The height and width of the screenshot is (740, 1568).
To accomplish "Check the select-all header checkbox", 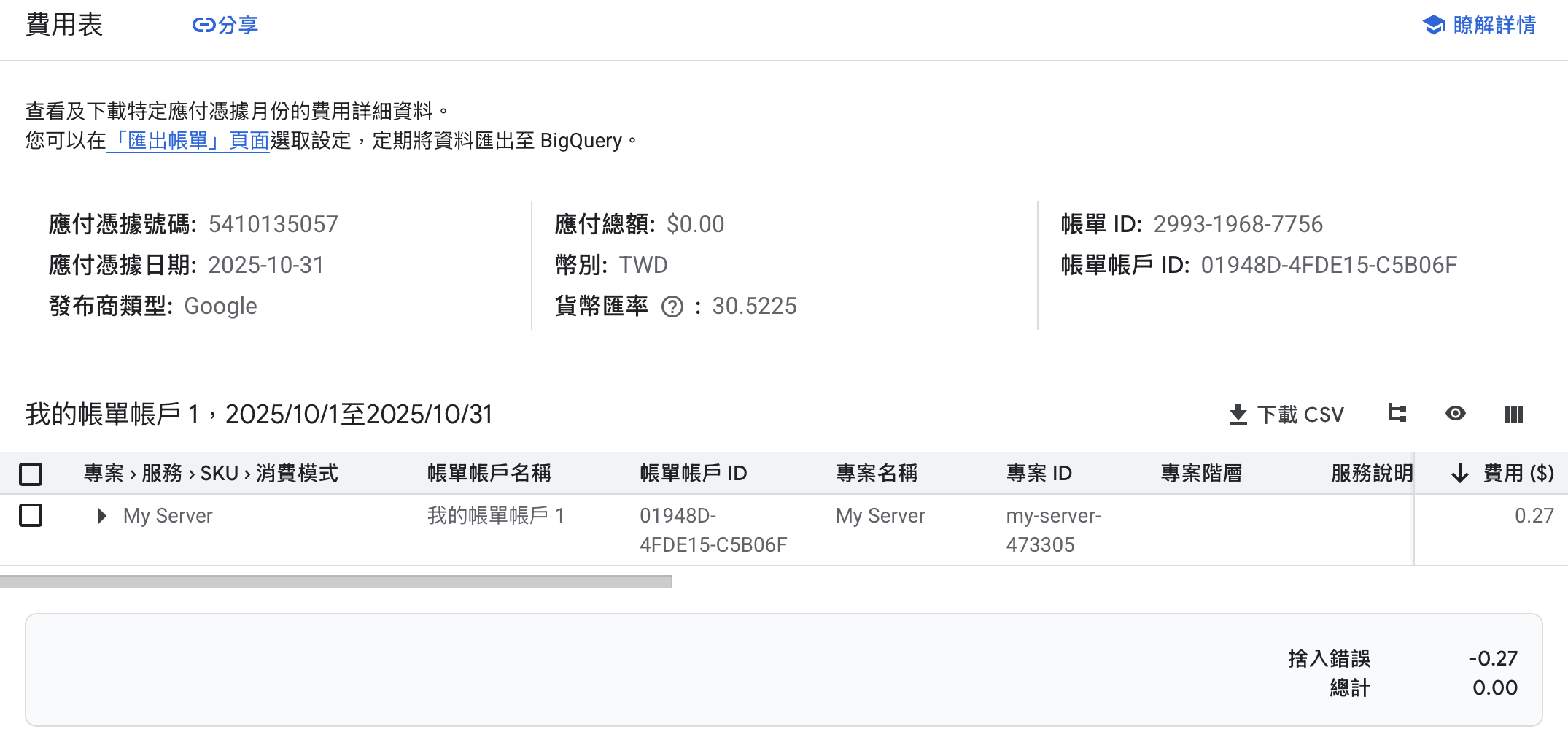I will 31,474.
